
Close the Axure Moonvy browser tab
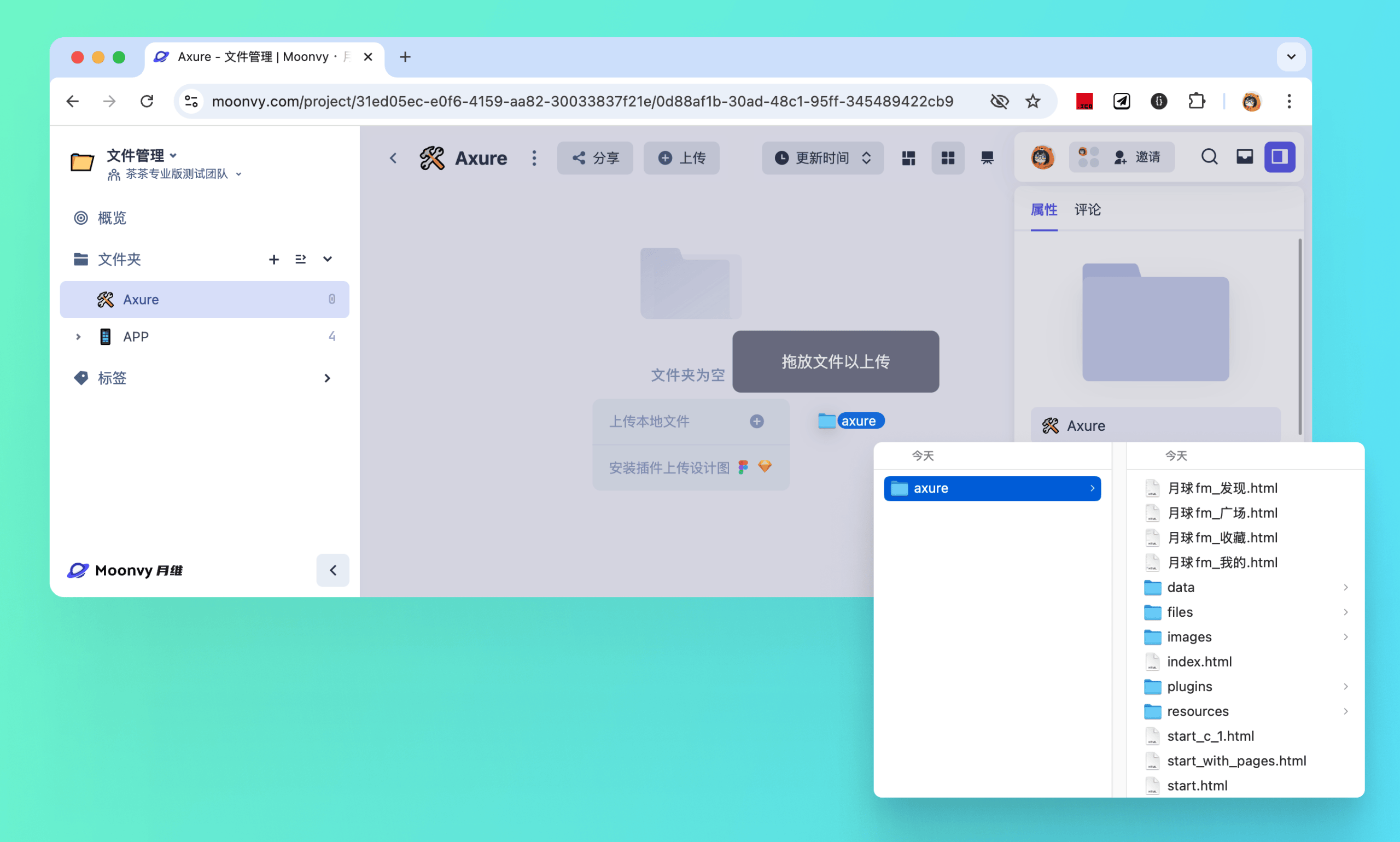[x=367, y=57]
